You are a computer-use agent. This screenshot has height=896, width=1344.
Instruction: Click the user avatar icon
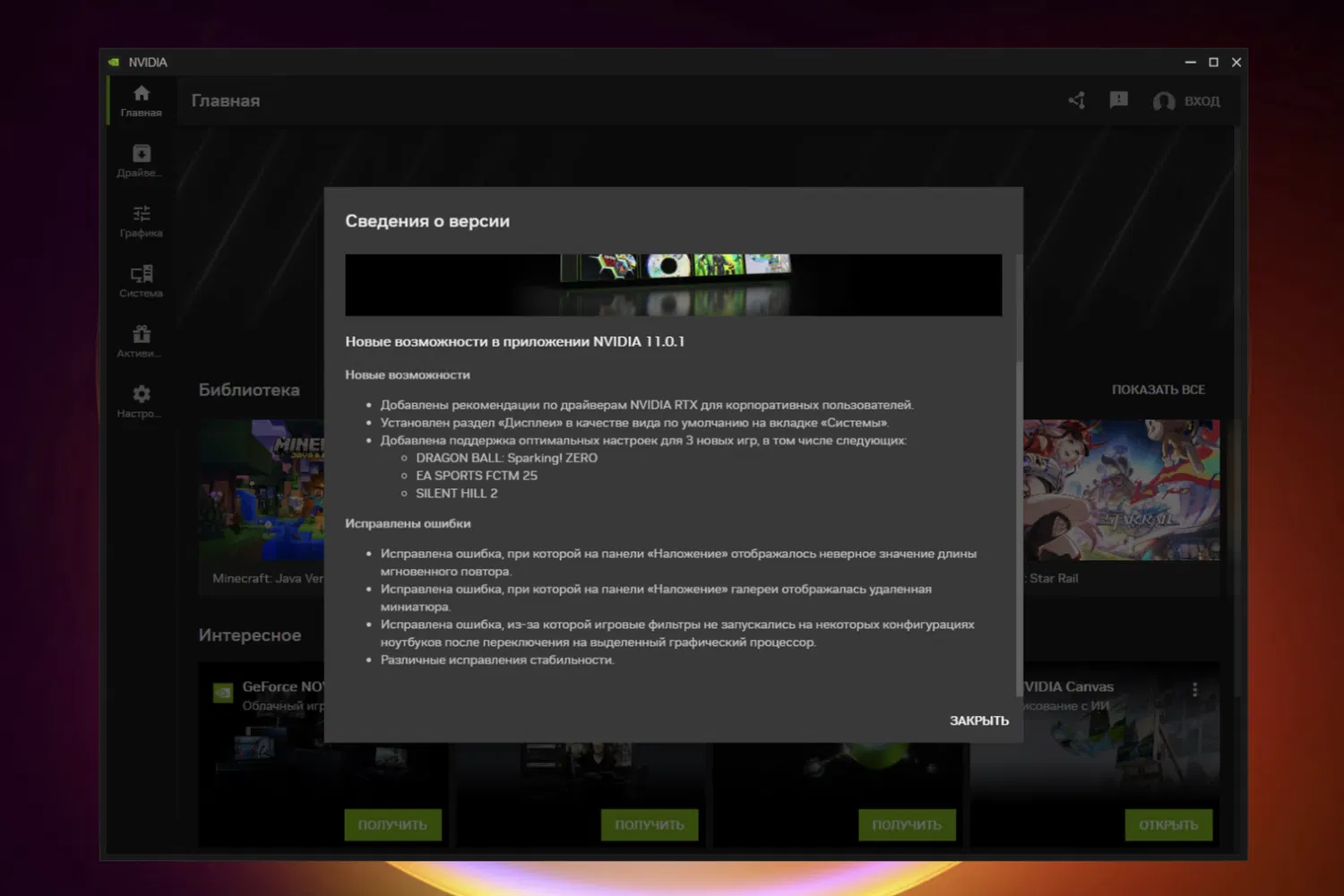[1164, 101]
